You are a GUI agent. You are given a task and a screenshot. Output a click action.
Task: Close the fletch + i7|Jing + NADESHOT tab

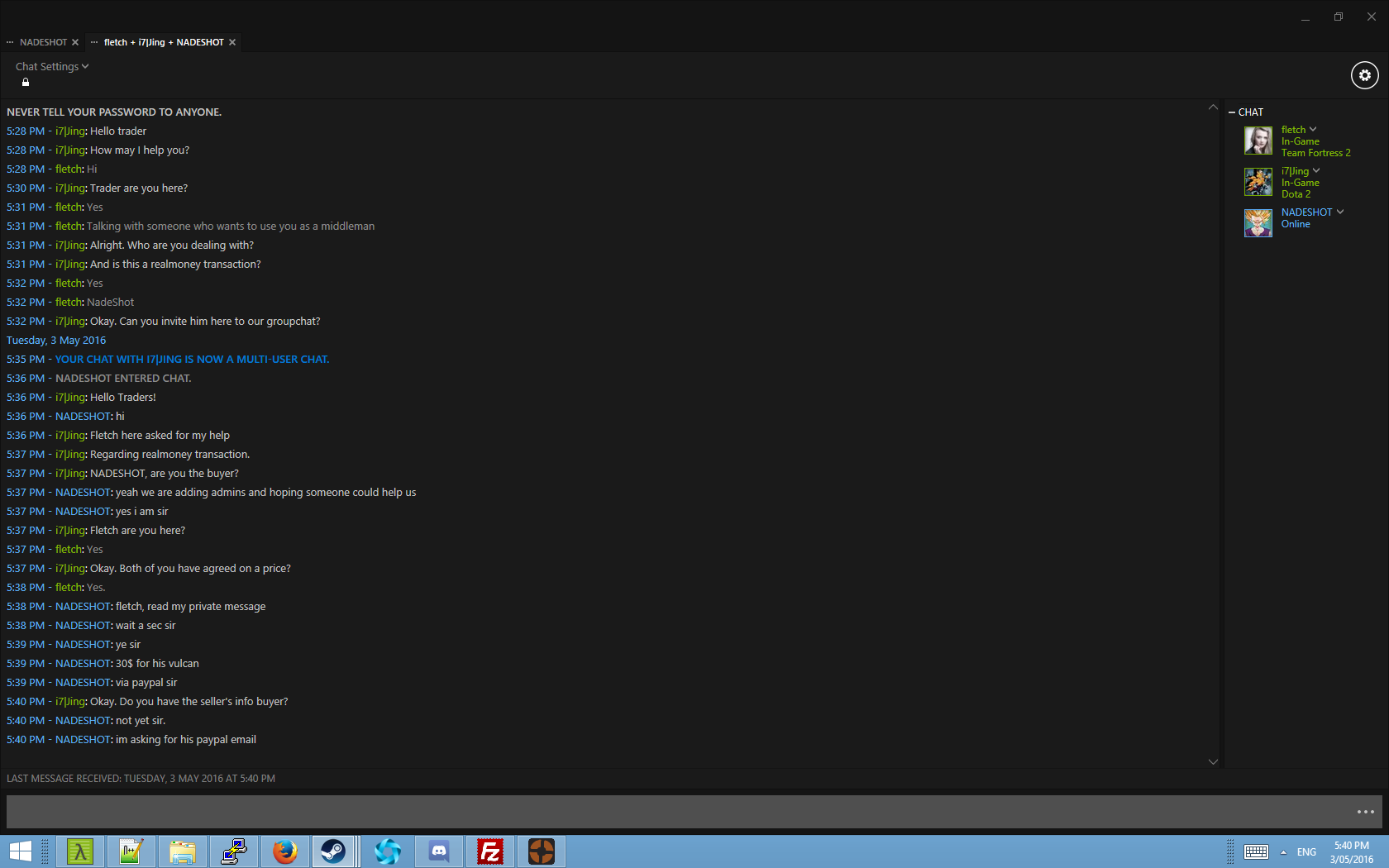pyautogui.click(x=232, y=42)
